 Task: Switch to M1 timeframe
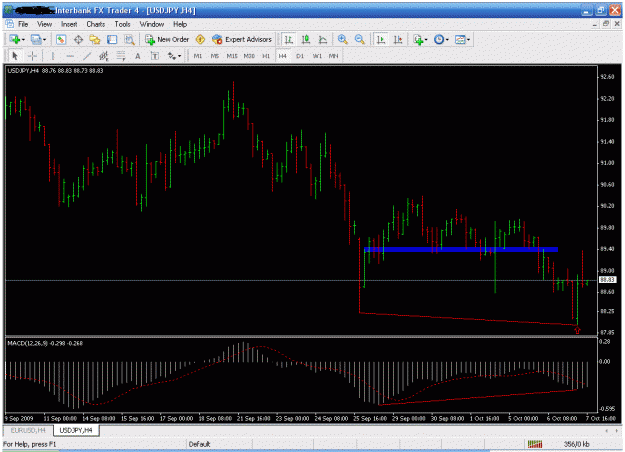click(198, 56)
